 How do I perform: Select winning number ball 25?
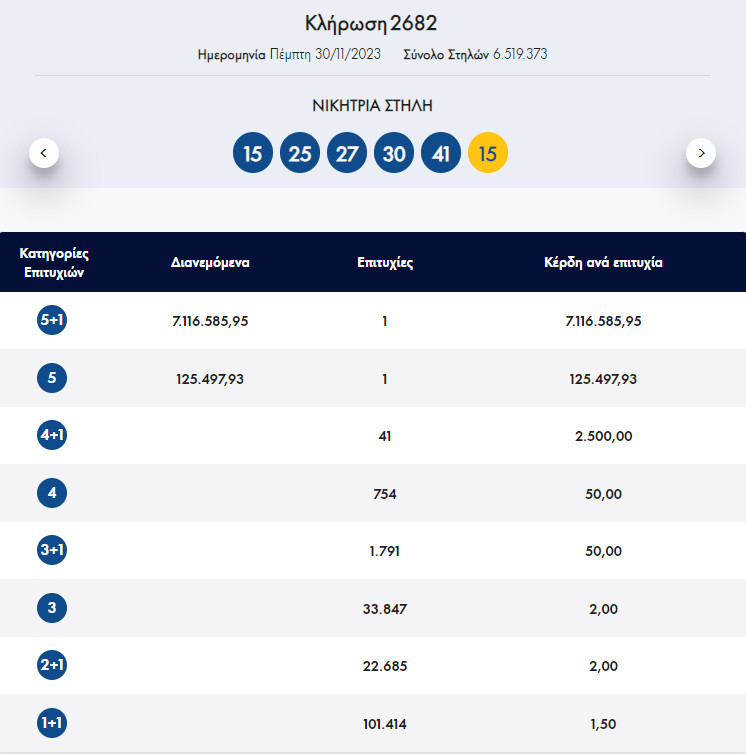tap(300, 154)
